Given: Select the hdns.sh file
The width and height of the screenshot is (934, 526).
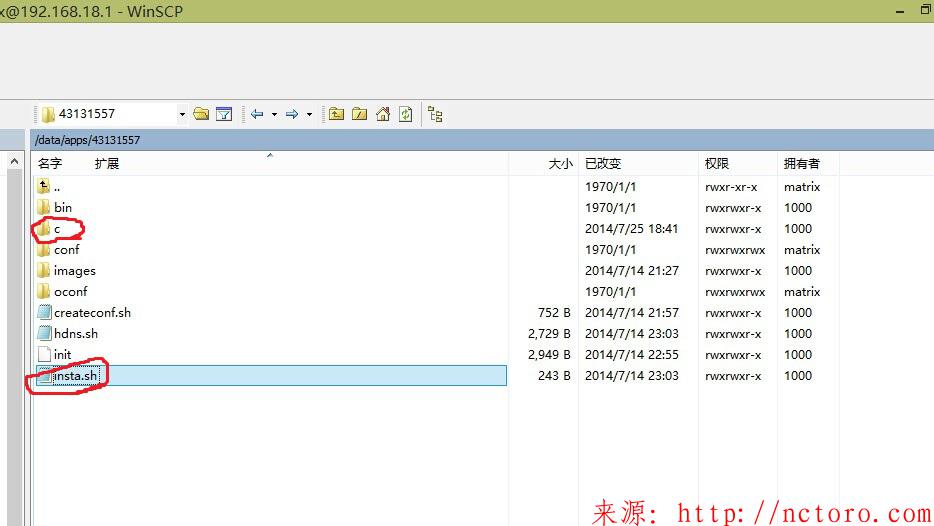Looking at the screenshot, I should coord(76,334).
